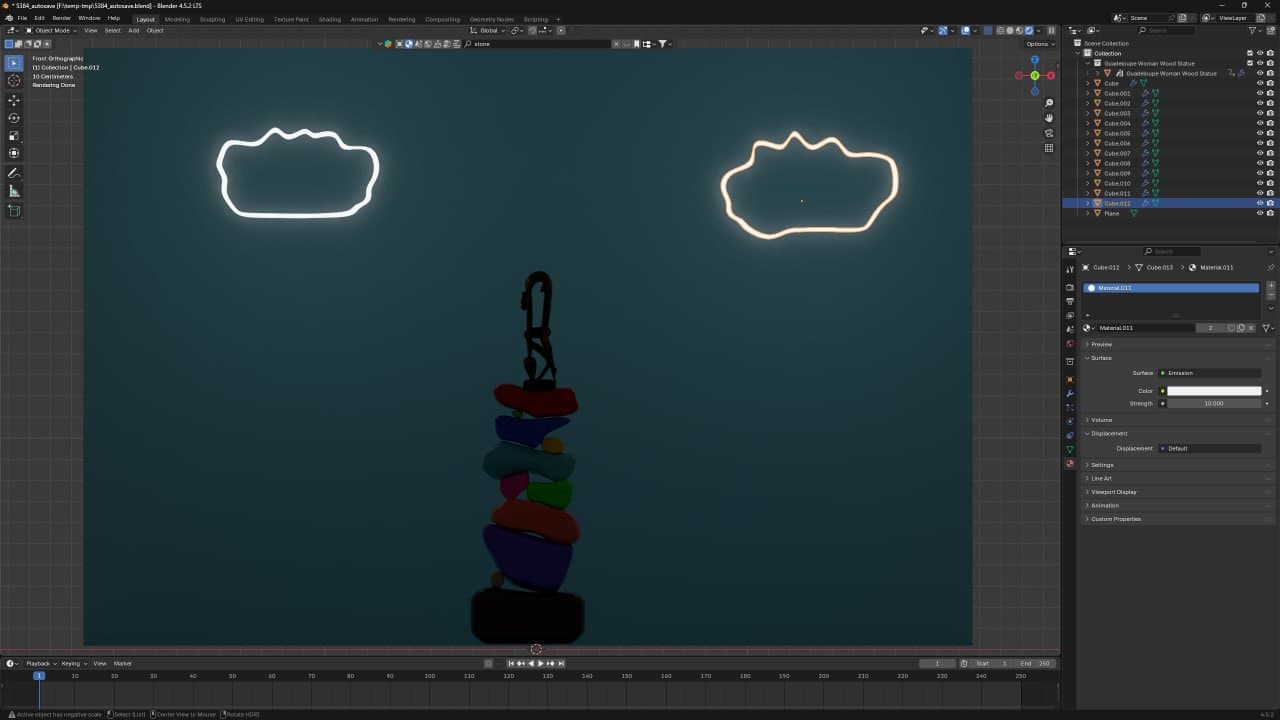Click the white emission Color swatch
1280x720 pixels.
[x=1214, y=391]
